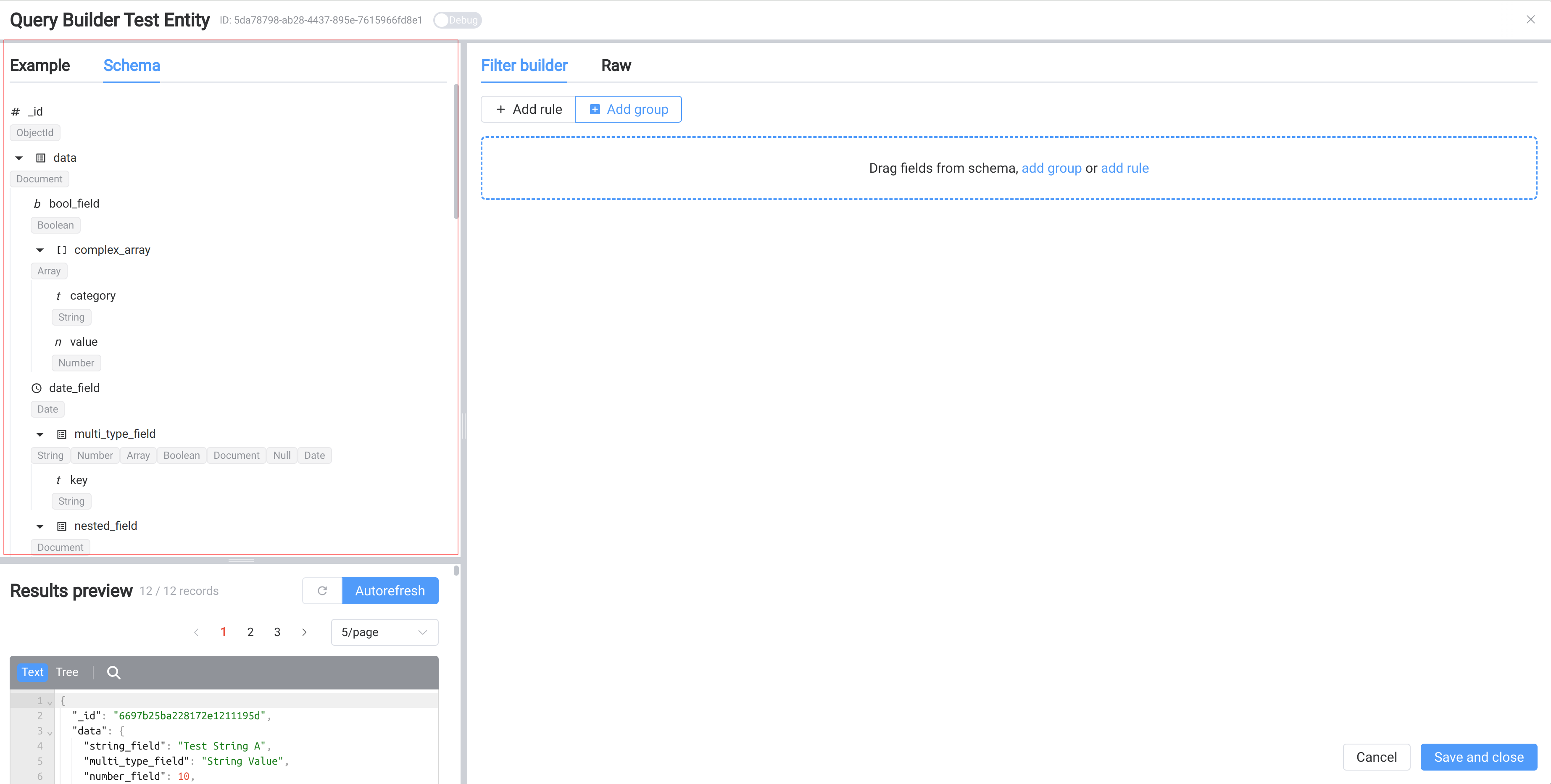Click the clock icon beside date_field
Image resolution: width=1551 pixels, height=784 pixels.
click(x=37, y=388)
